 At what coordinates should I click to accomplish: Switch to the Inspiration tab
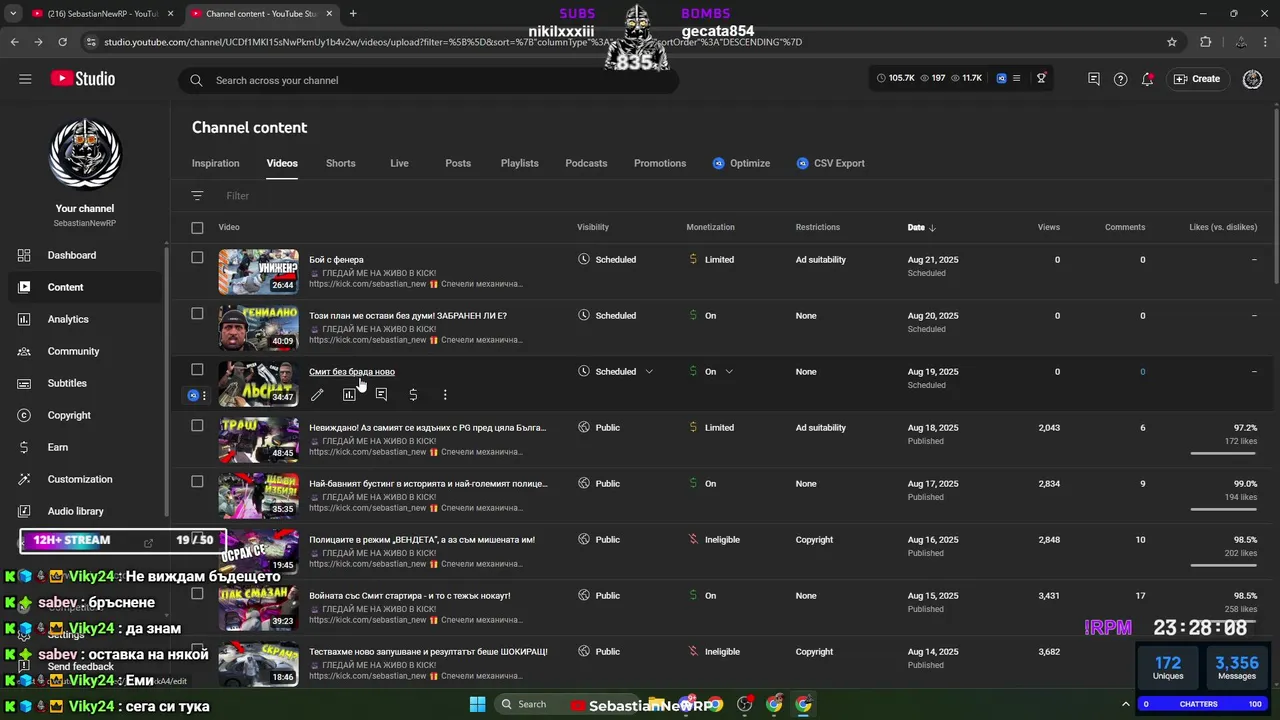click(215, 163)
